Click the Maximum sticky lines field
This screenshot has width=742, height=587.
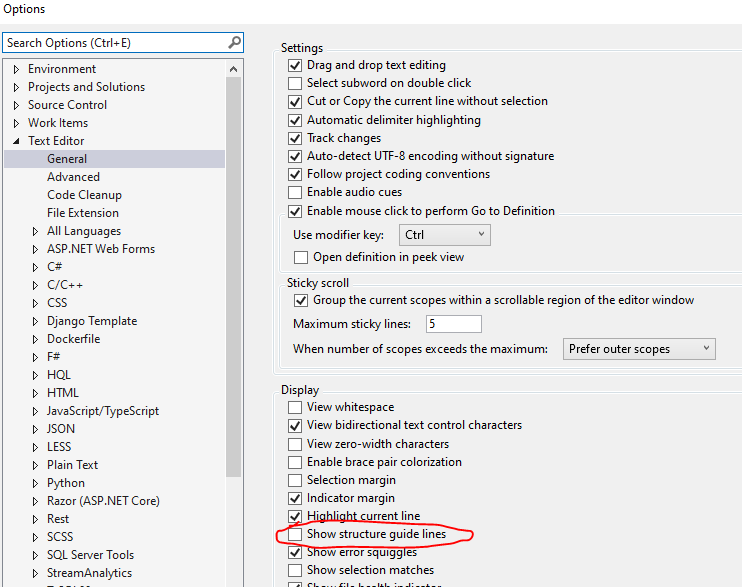454,324
